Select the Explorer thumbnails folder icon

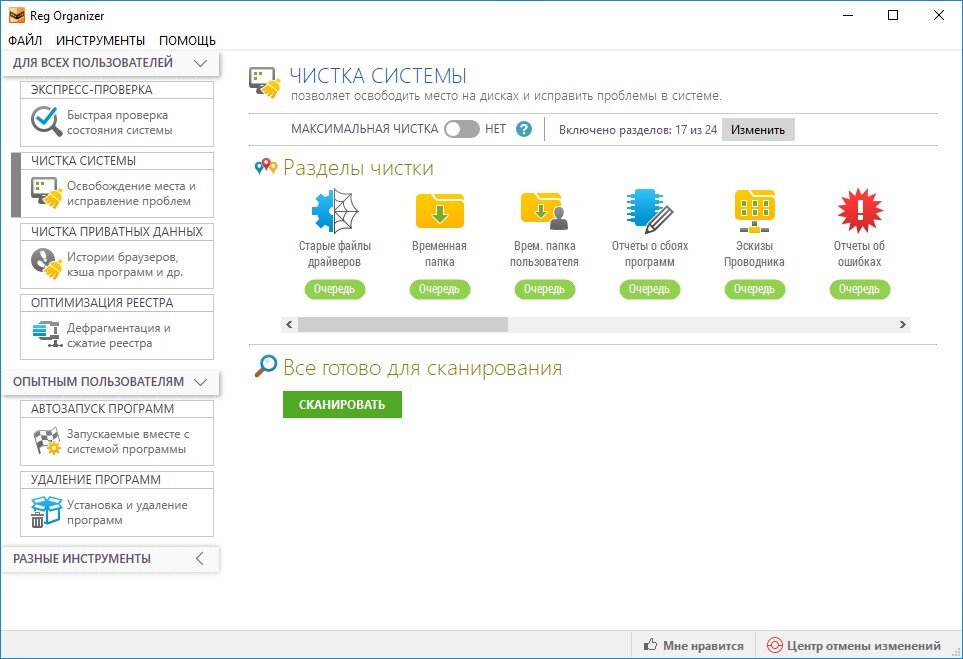[x=754, y=211]
